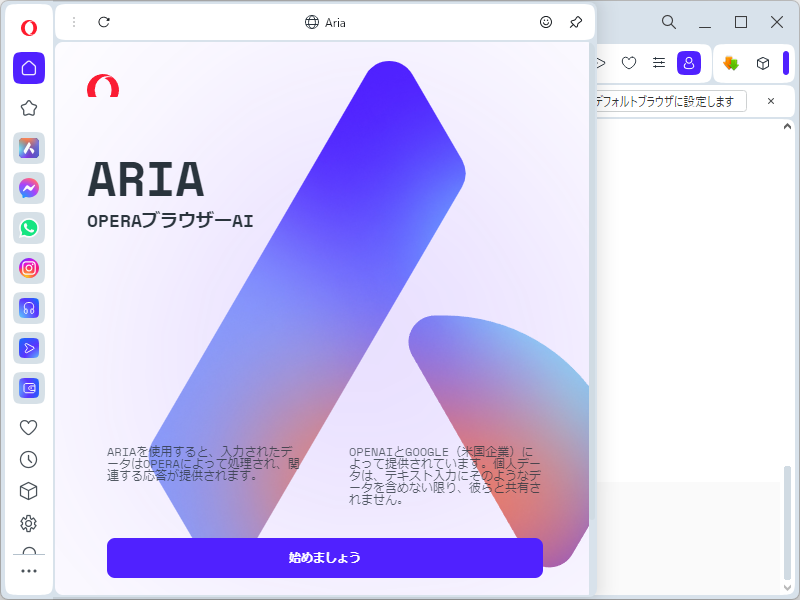800x600 pixels.
Task: Reload the Aria page
Action: click(x=104, y=21)
